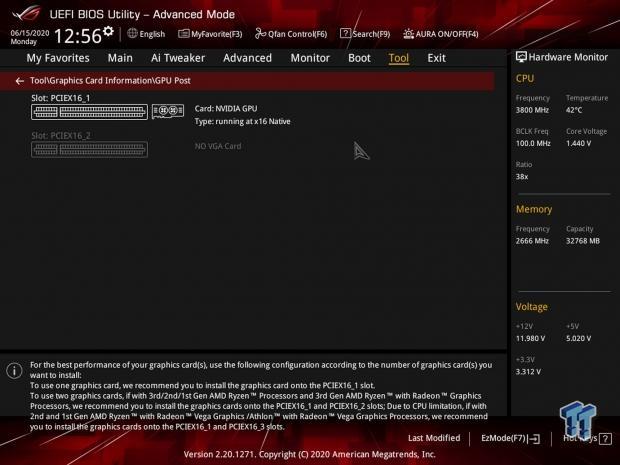This screenshot has width=620, height=465.
Task: Click the PCIEX16_2 slot graphic
Action: (89, 149)
